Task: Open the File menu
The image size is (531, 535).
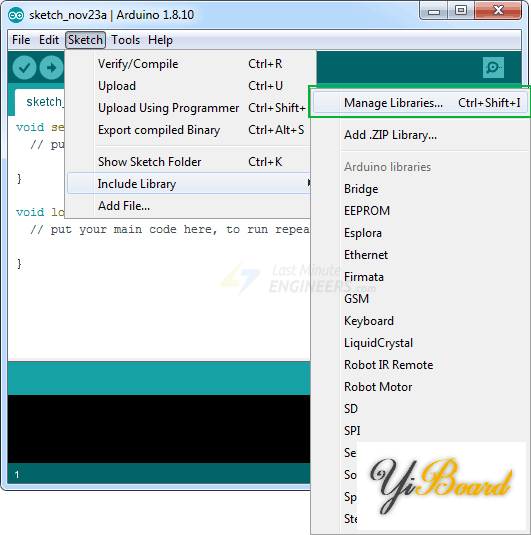Action: click(x=21, y=40)
